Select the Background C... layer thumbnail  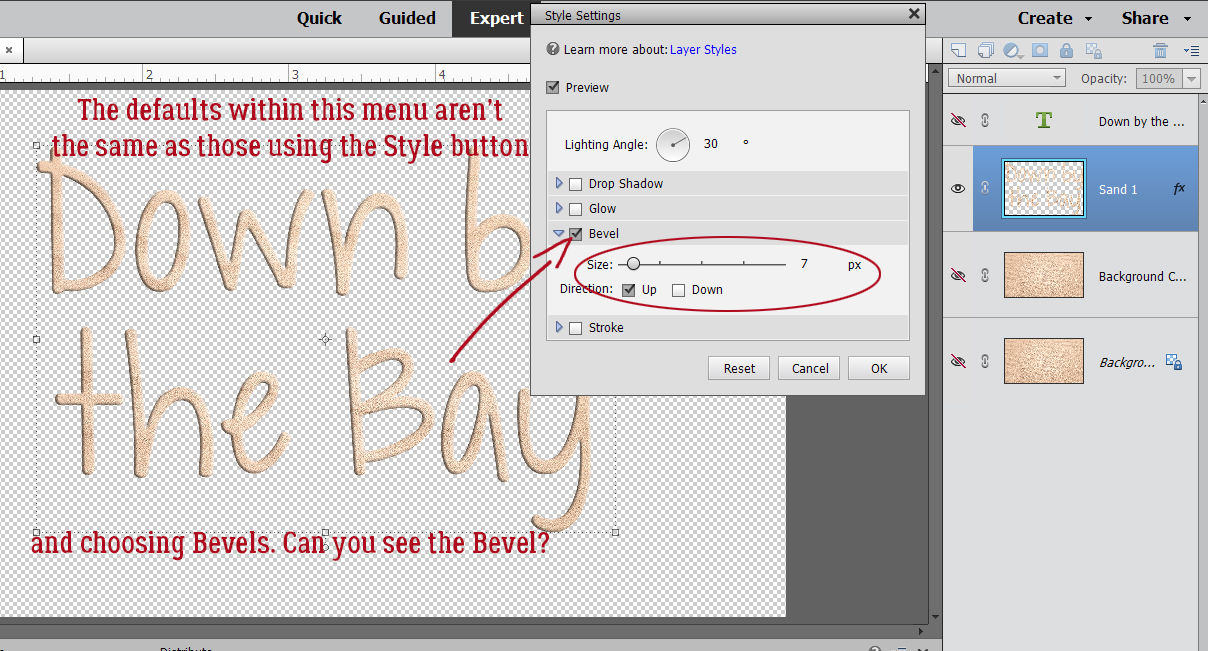pyautogui.click(x=1044, y=275)
